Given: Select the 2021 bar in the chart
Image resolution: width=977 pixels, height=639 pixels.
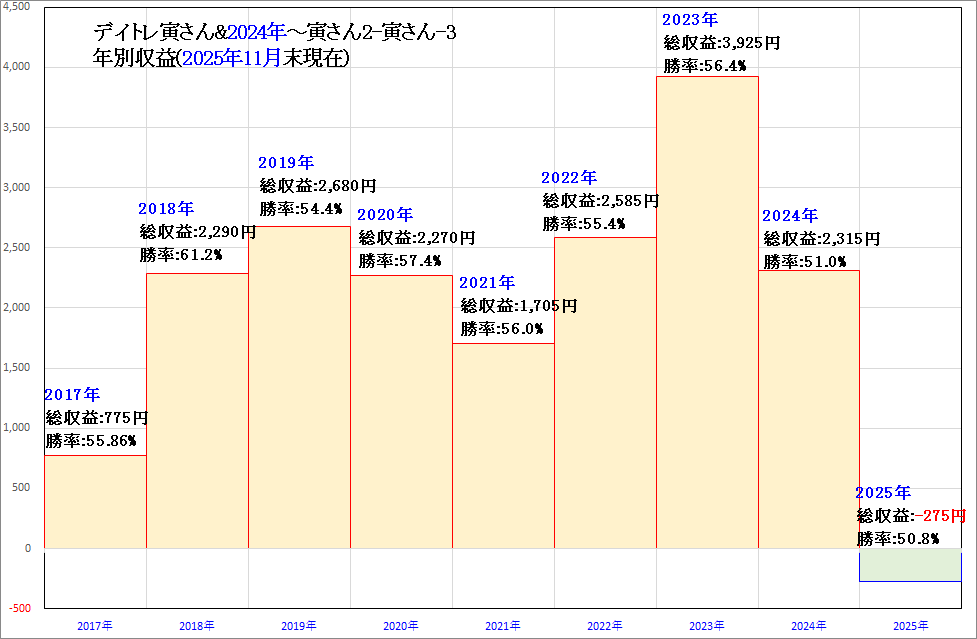Looking at the screenshot, I should [x=502, y=450].
